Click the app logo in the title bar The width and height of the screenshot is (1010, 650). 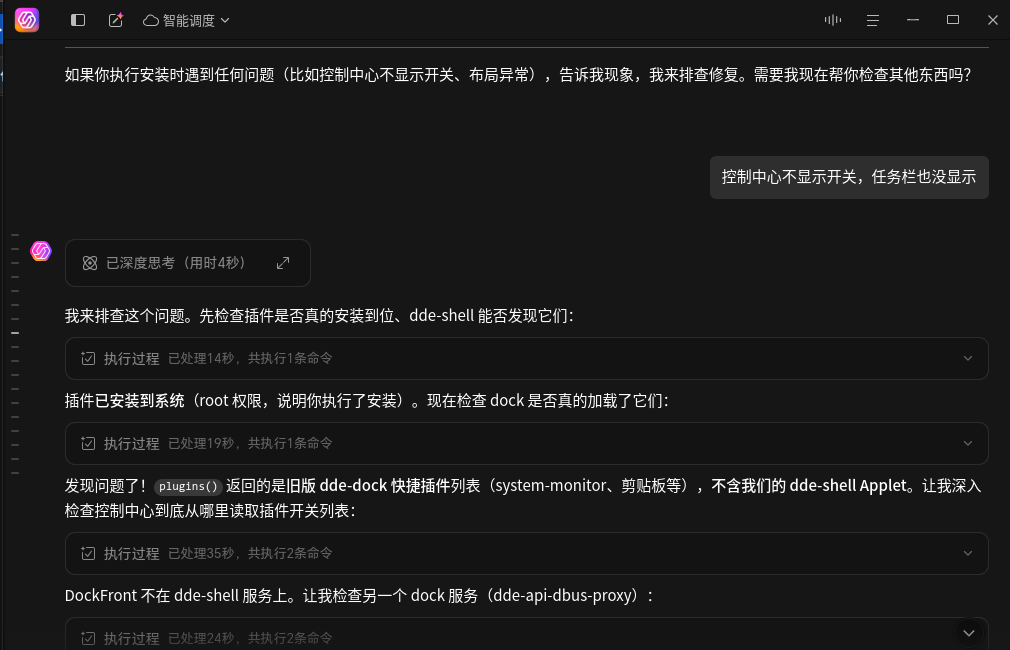click(27, 20)
